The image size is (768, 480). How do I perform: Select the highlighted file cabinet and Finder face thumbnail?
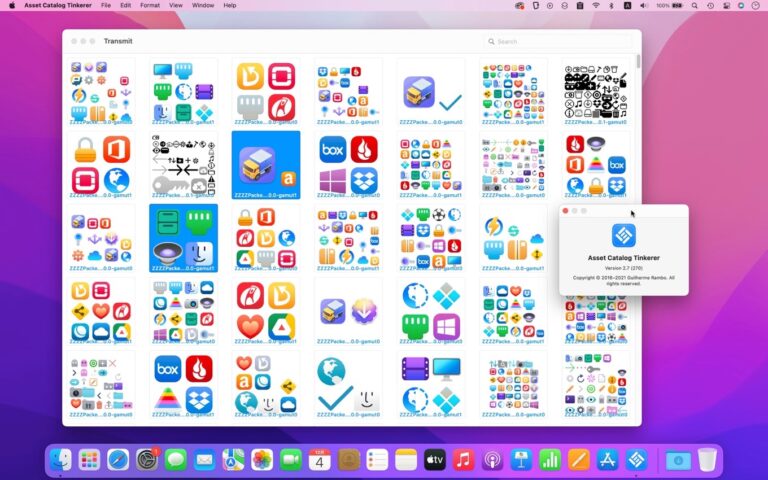coord(183,237)
